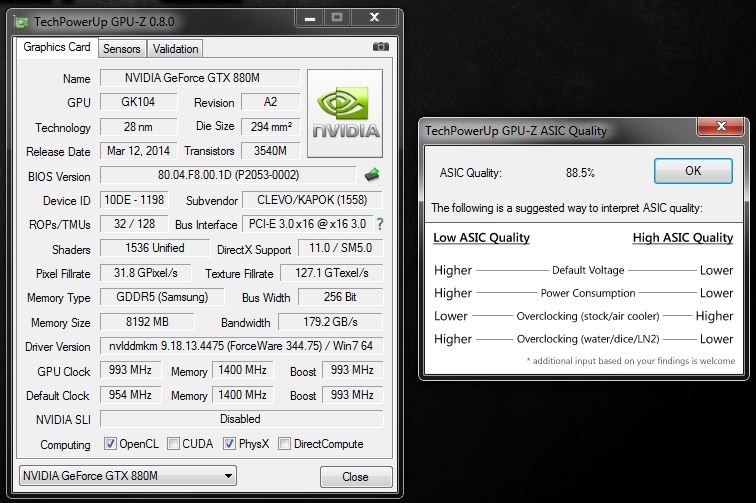756x503 pixels.
Task: Click the Die Size field 294 mm²
Action: pos(270,127)
